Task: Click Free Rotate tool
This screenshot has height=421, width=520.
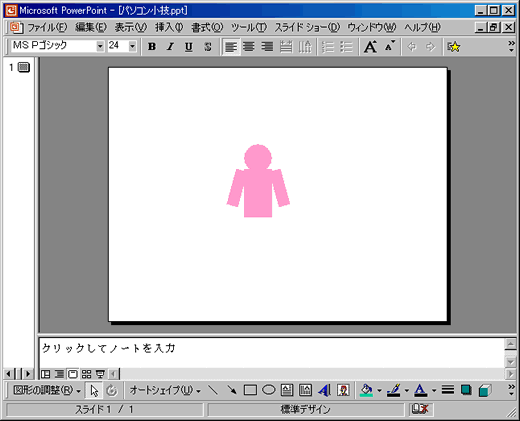Action: pos(112,390)
